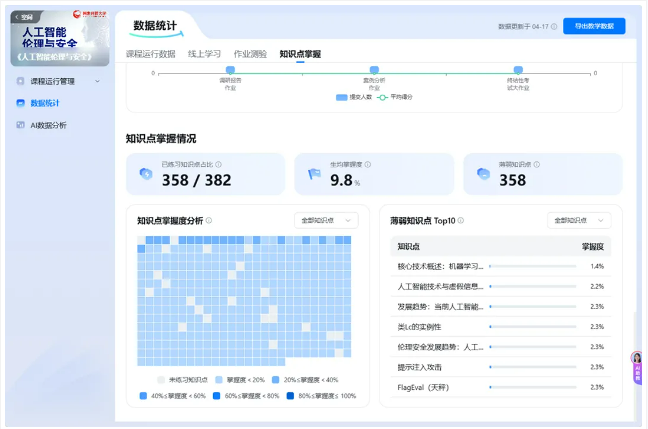The width and height of the screenshot is (648, 429).
Task: Click the info icon beside 薄弱知识点 Top10
Action: pyautogui.click(x=460, y=221)
